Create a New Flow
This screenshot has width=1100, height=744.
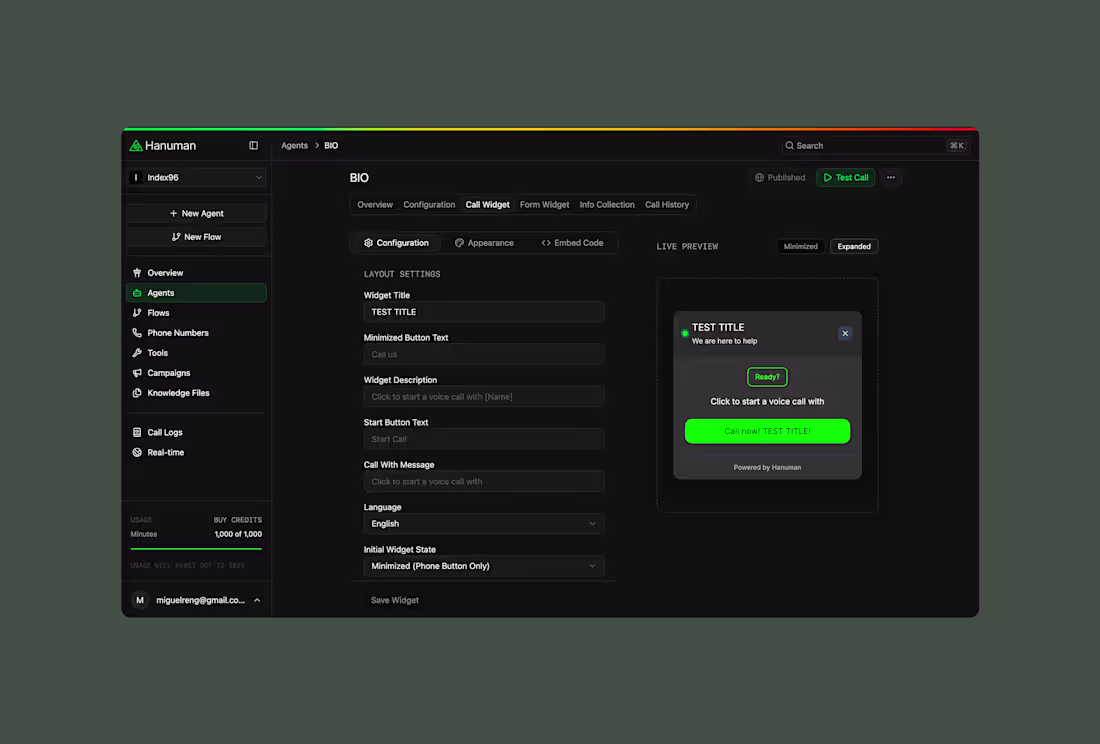196,237
